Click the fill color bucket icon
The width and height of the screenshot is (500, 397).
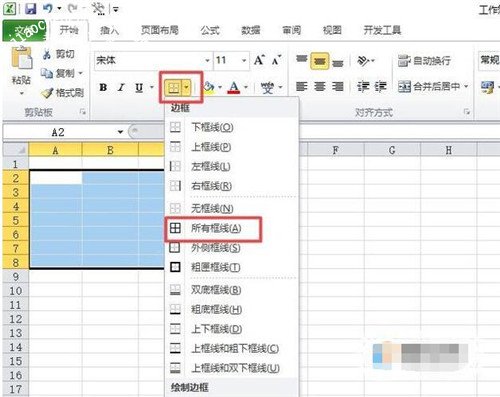209,87
